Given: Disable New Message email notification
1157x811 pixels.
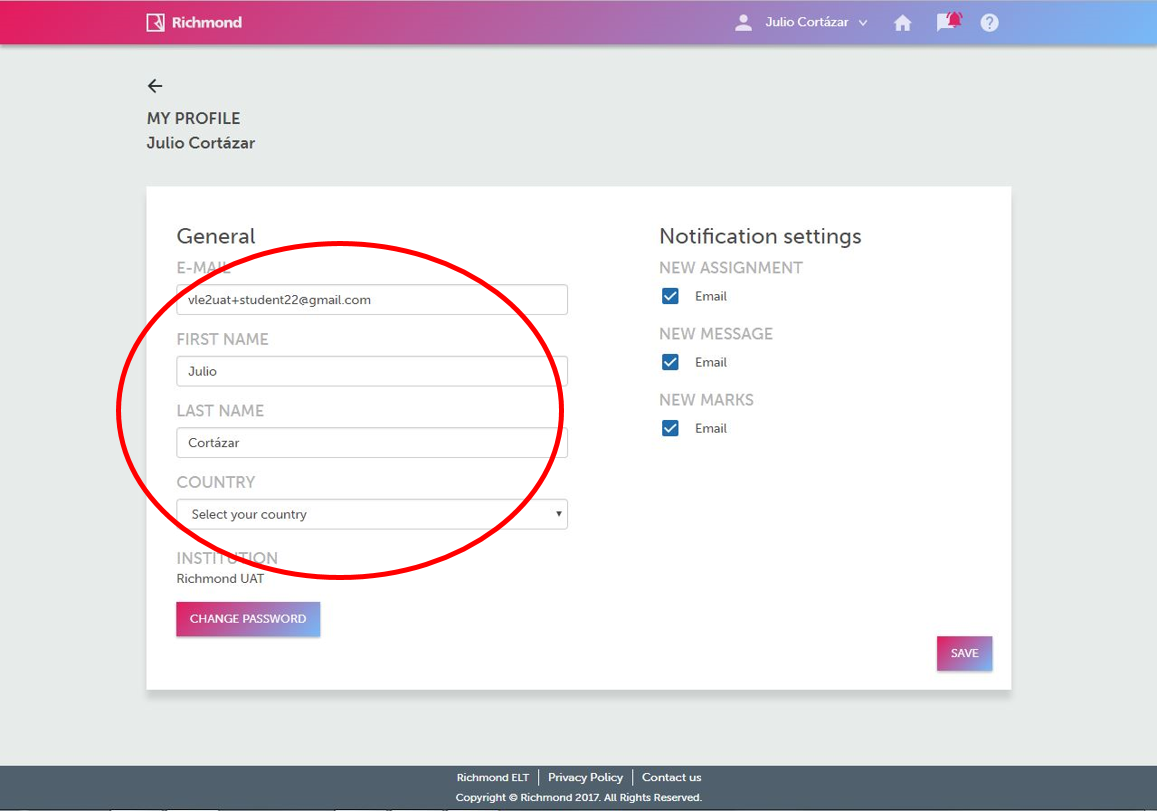Looking at the screenshot, I should 670,362.
